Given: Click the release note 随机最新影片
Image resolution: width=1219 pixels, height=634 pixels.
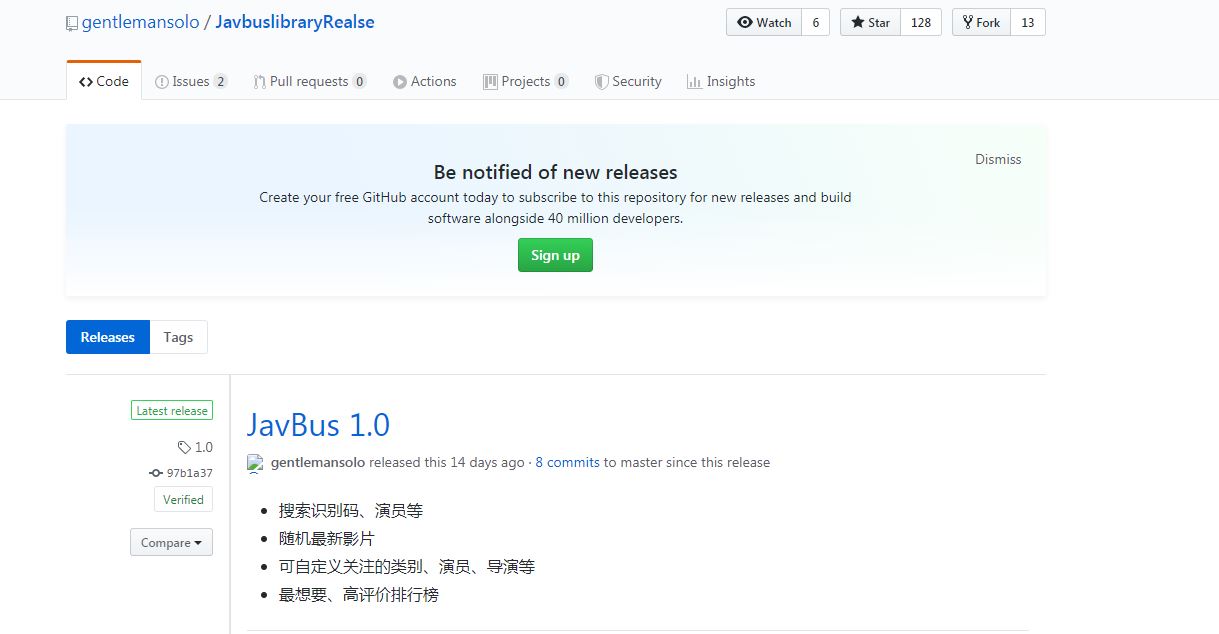Looking at the screenshot, I should (327, 539).
